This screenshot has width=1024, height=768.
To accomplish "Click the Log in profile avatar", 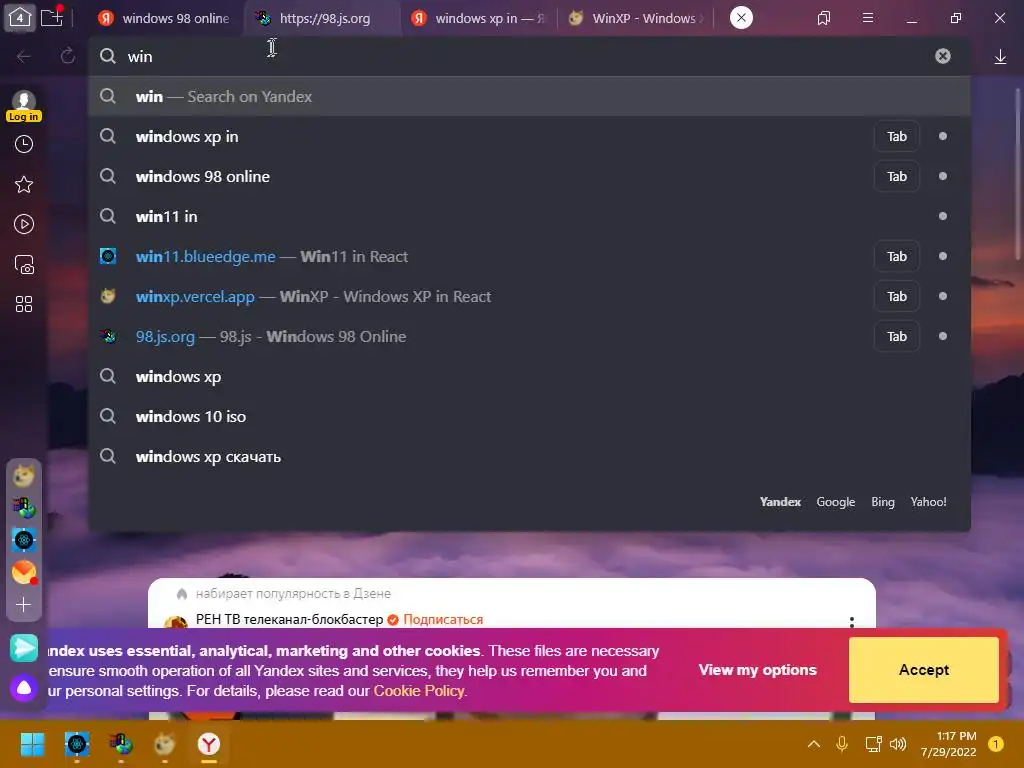I will coord(24,106).
